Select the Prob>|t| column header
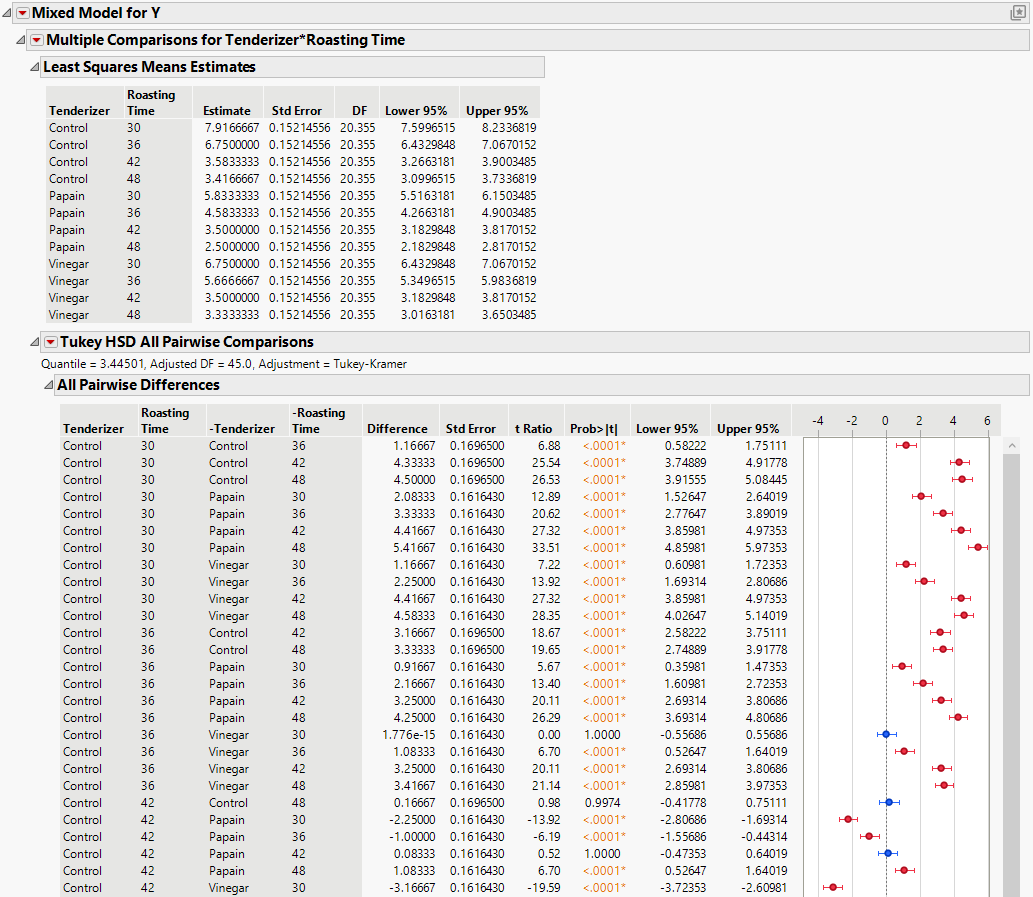1033x897 pixels. pyautogui.click(x=594, y=428)
